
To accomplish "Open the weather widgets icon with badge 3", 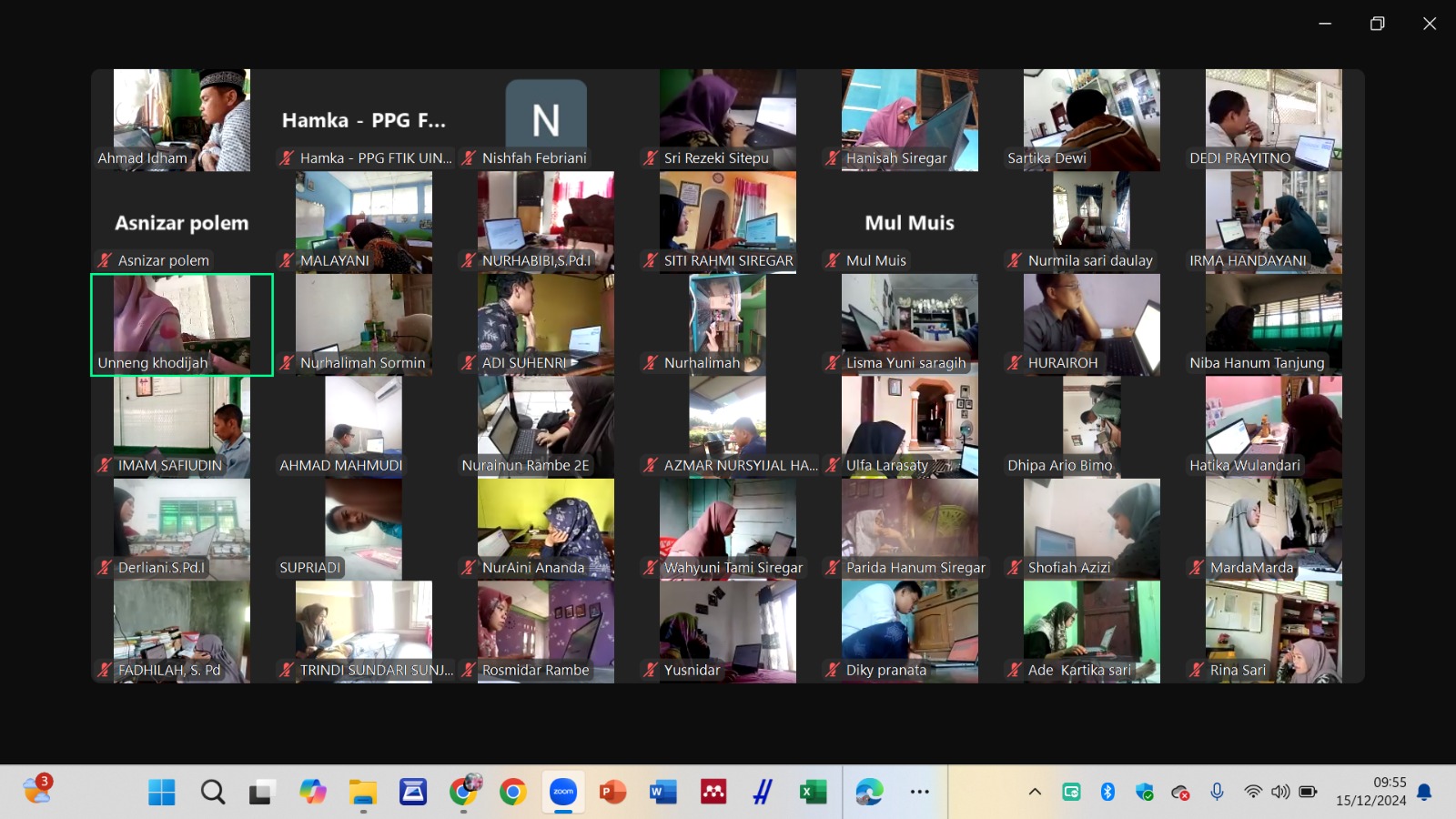I will 37,789.
